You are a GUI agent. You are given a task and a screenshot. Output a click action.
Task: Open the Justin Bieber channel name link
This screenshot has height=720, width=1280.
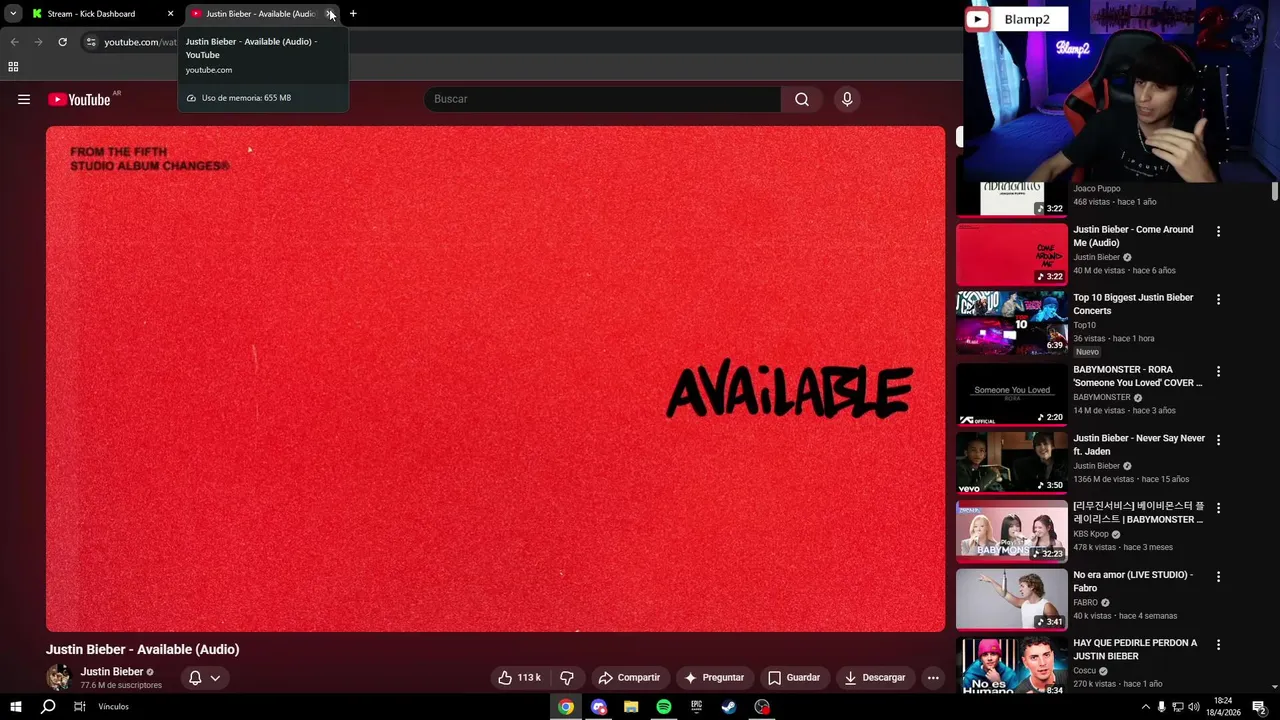112,672
